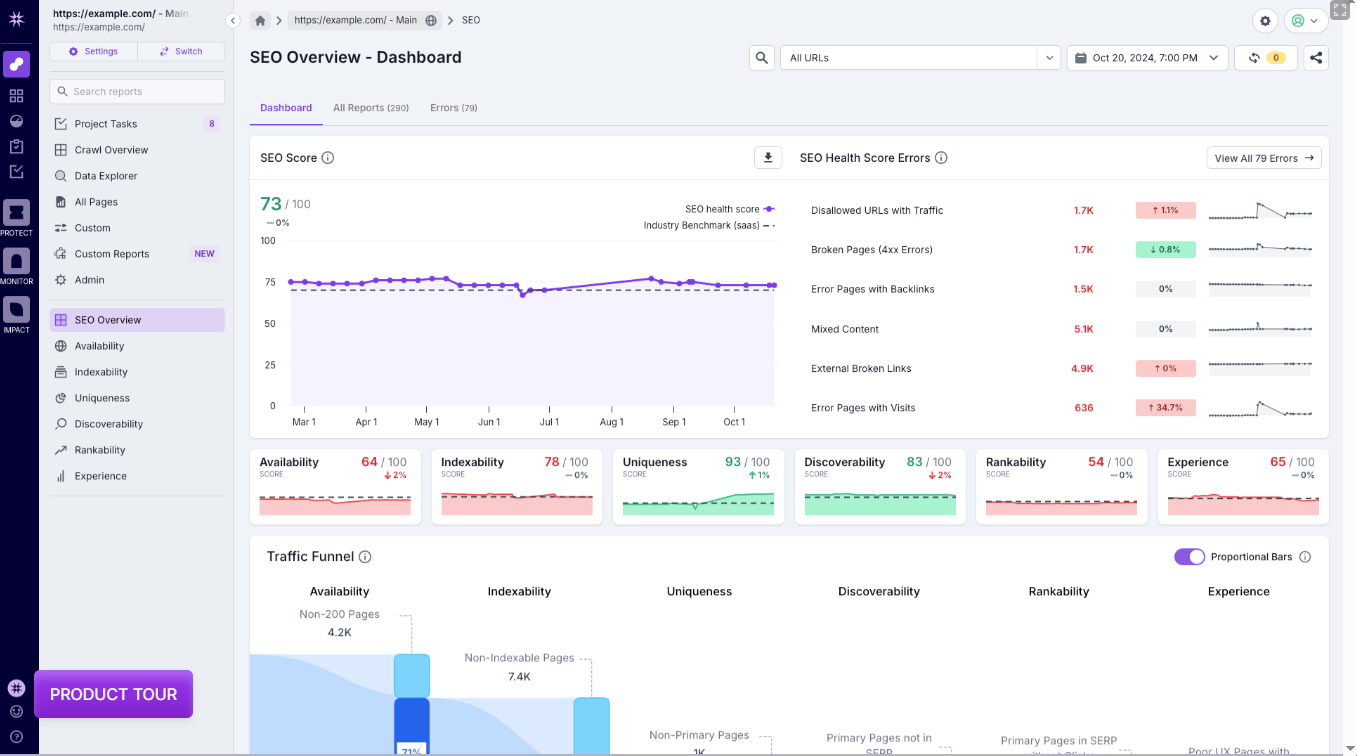The image size is (1357, 756).
Task: Click View All 79 Errors button
Action: click(x=1264, y=158)
